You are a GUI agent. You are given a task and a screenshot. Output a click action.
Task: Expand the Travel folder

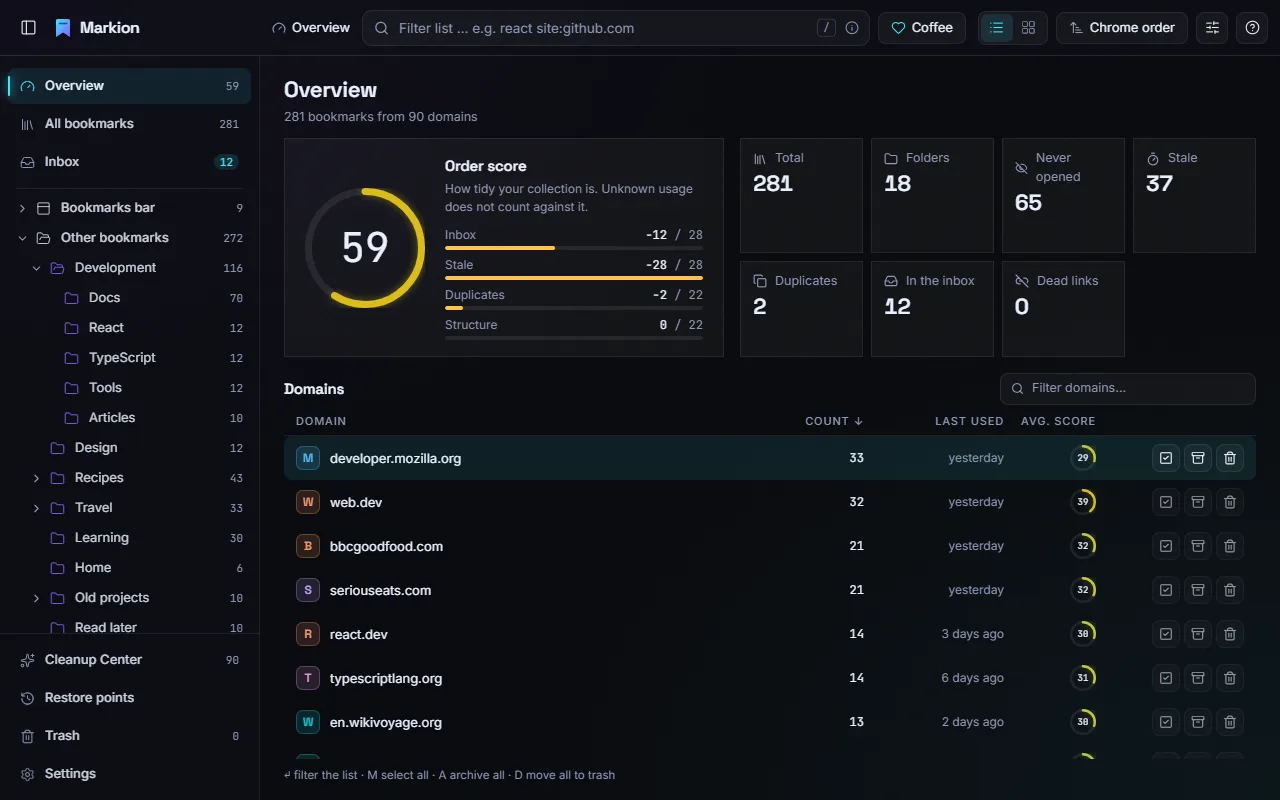pos(36,508)
